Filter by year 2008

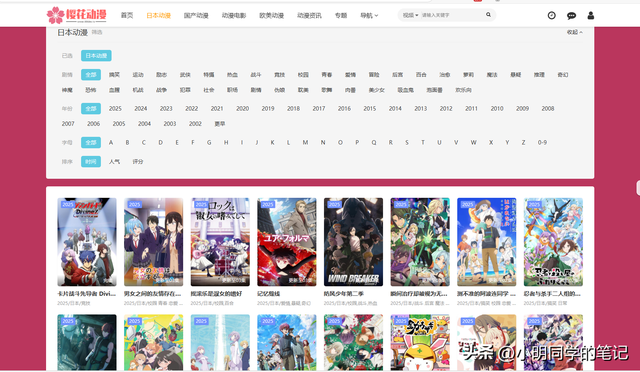coord(548,109)
